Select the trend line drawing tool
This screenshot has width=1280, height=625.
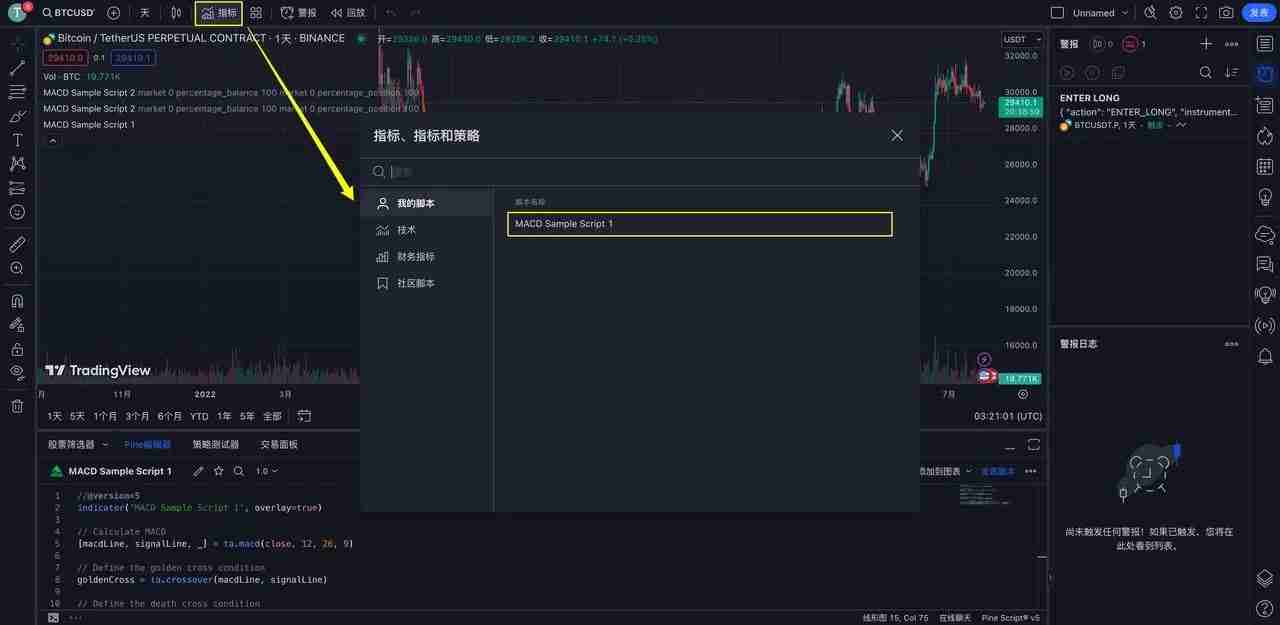click(x=15, y=68)
